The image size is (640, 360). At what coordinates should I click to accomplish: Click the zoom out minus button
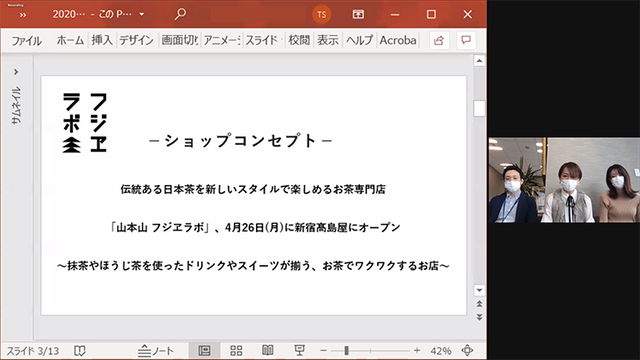(x=323, y=350)
